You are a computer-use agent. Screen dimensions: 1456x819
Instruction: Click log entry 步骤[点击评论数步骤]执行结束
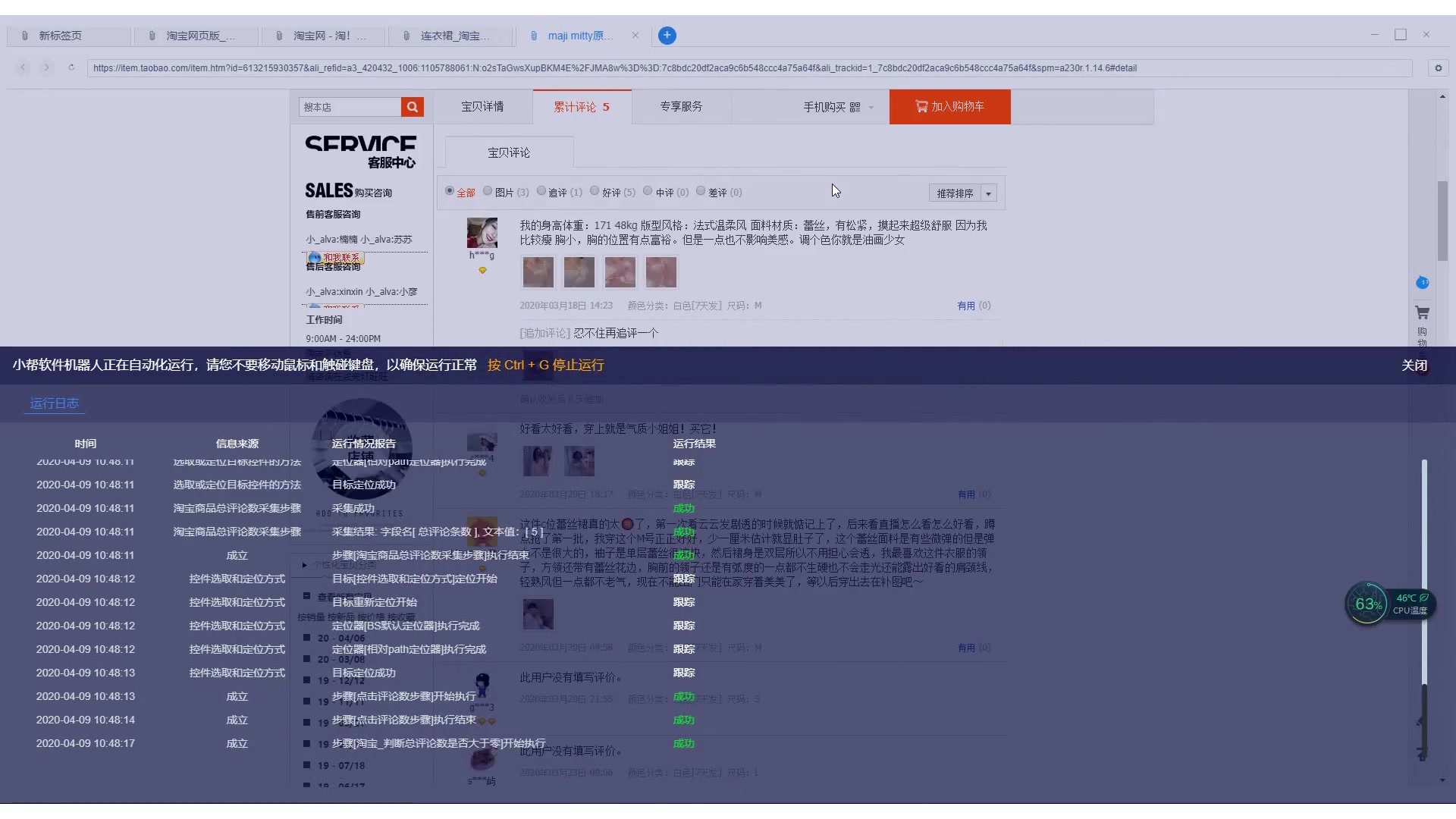403,720
